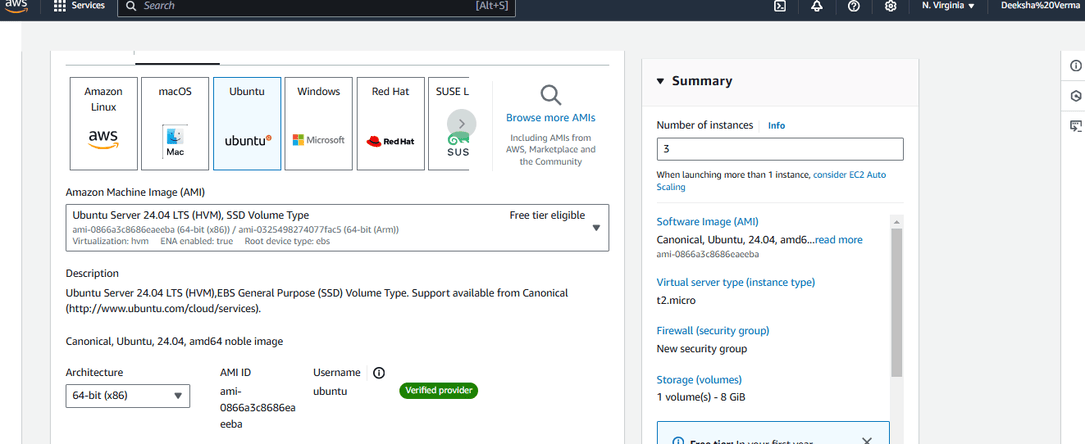This screenshot has height=444, width=1085.
Task: Click the ubuntu username value
Action: [x=329, y=391]
